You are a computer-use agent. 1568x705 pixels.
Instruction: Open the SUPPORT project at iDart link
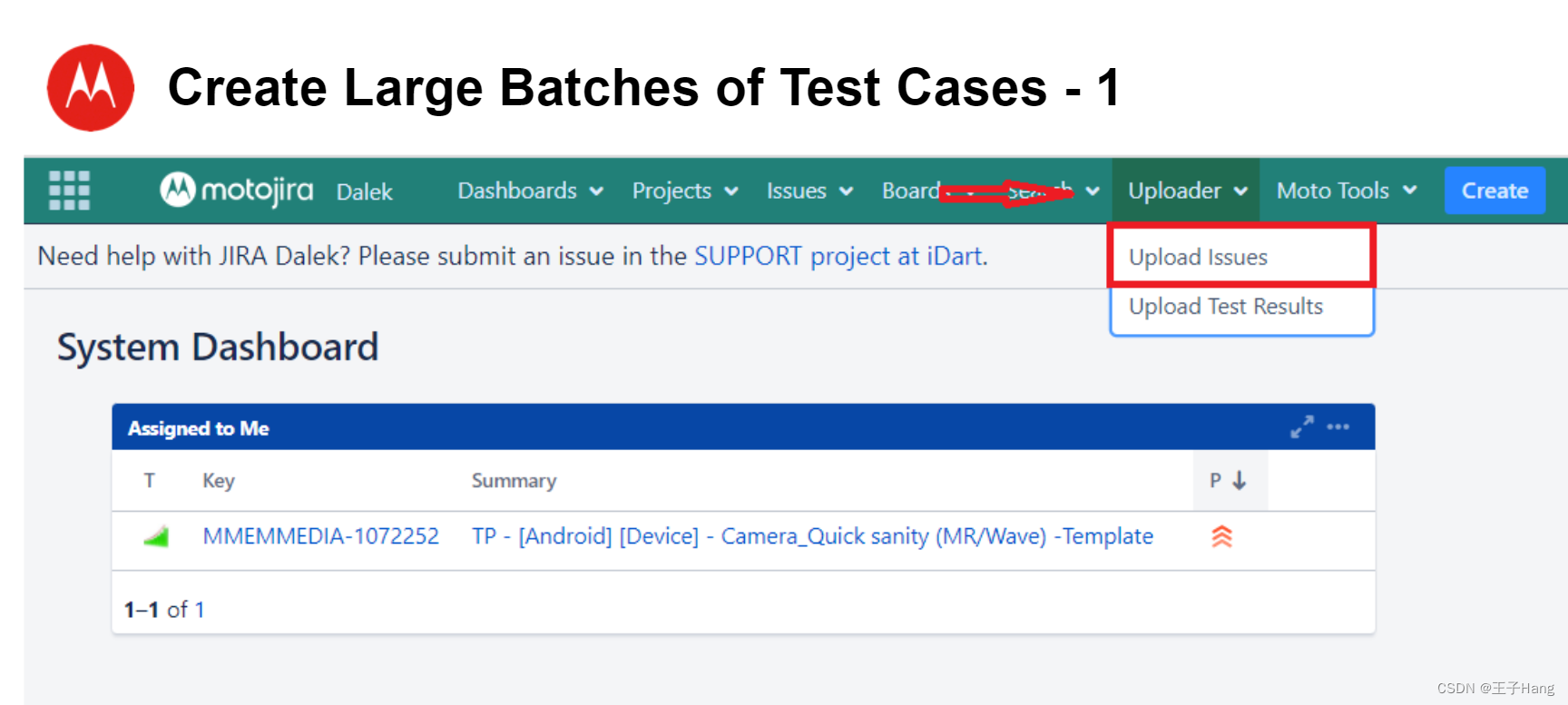[x=839, y=256]
